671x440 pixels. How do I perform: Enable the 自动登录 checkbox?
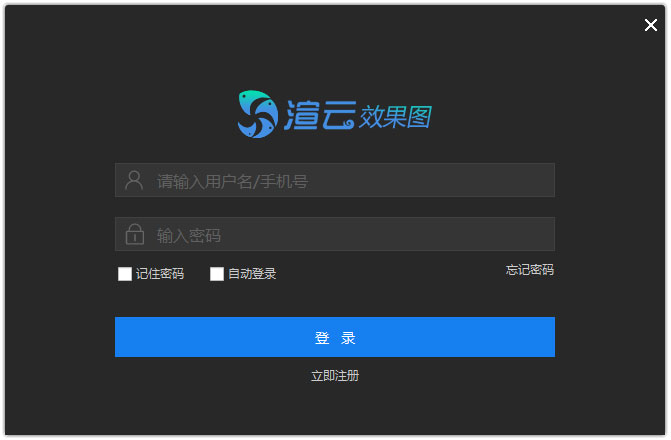(217, 274)
